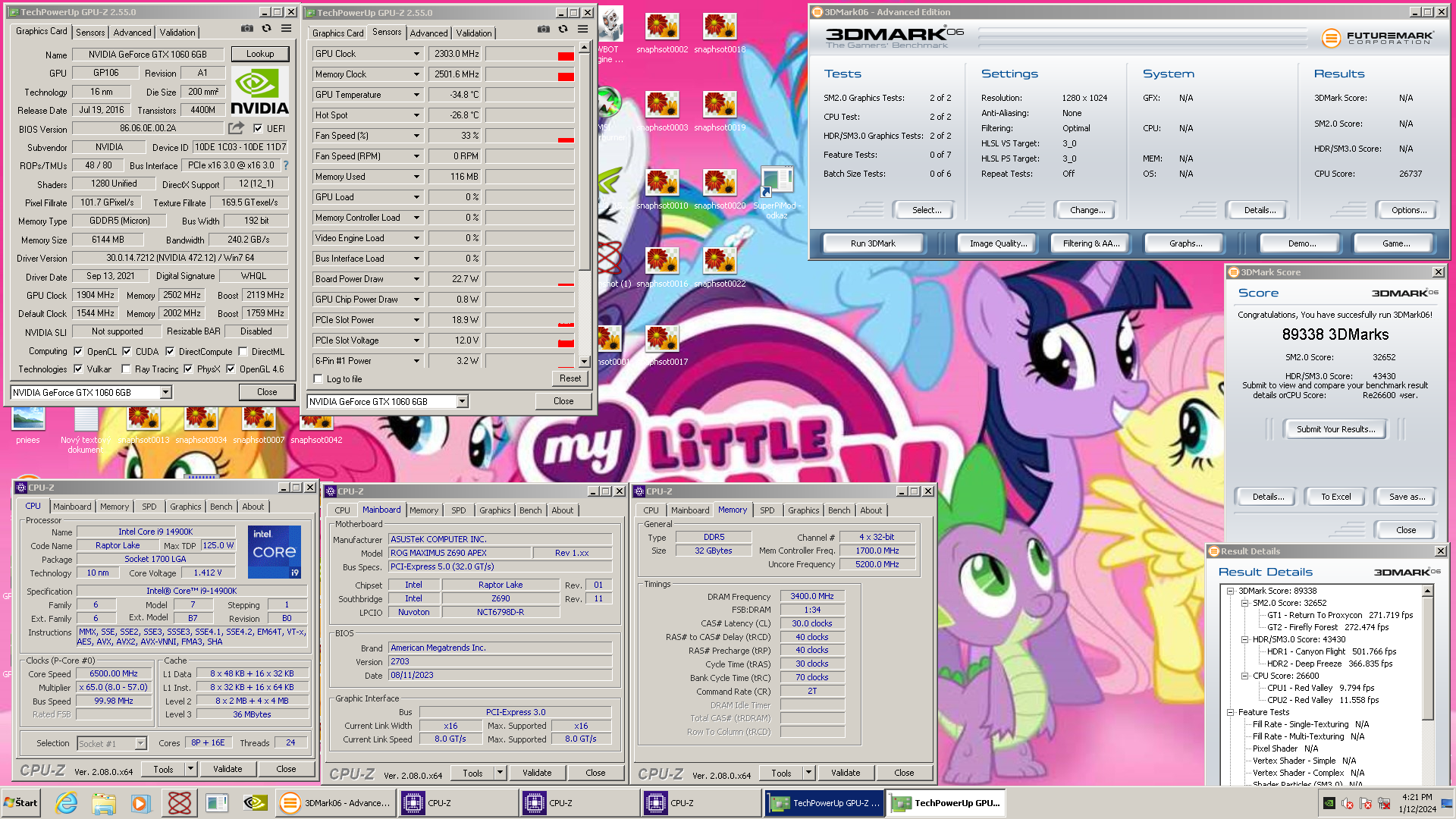The height and width of the screenshot is (819, 1456).
Task: Click Internet Explorer icon in taskbar
Action: pyautogui.click(x=67, y=803)
